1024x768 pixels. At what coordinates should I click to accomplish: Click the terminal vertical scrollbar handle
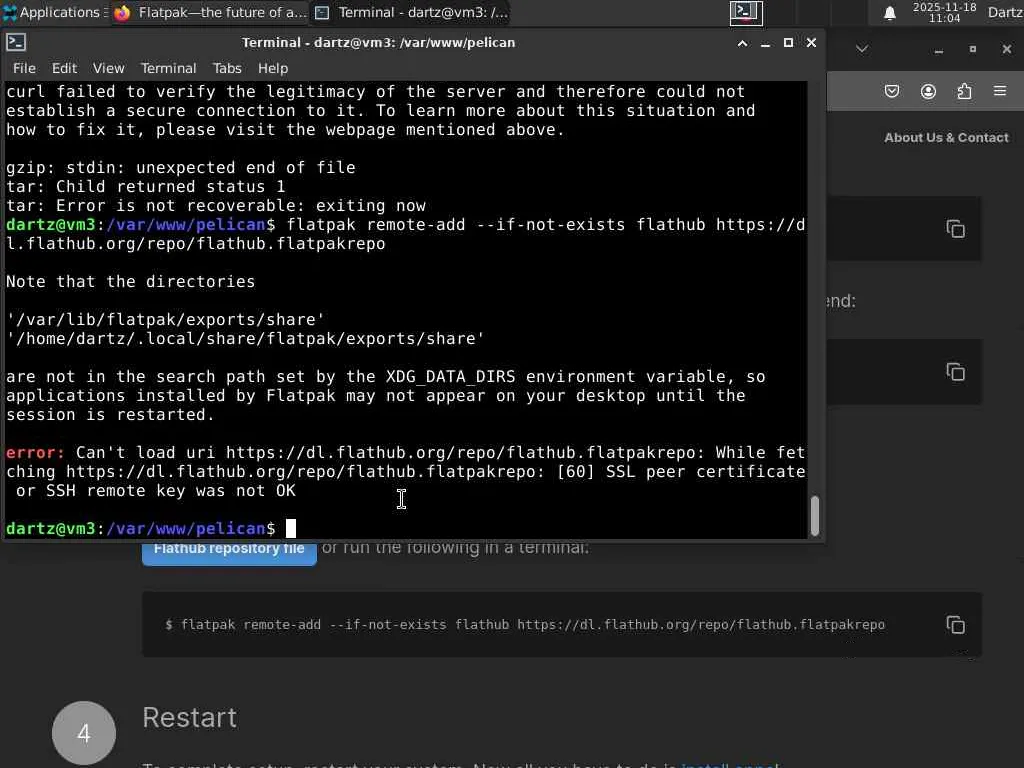pos(814,515)
